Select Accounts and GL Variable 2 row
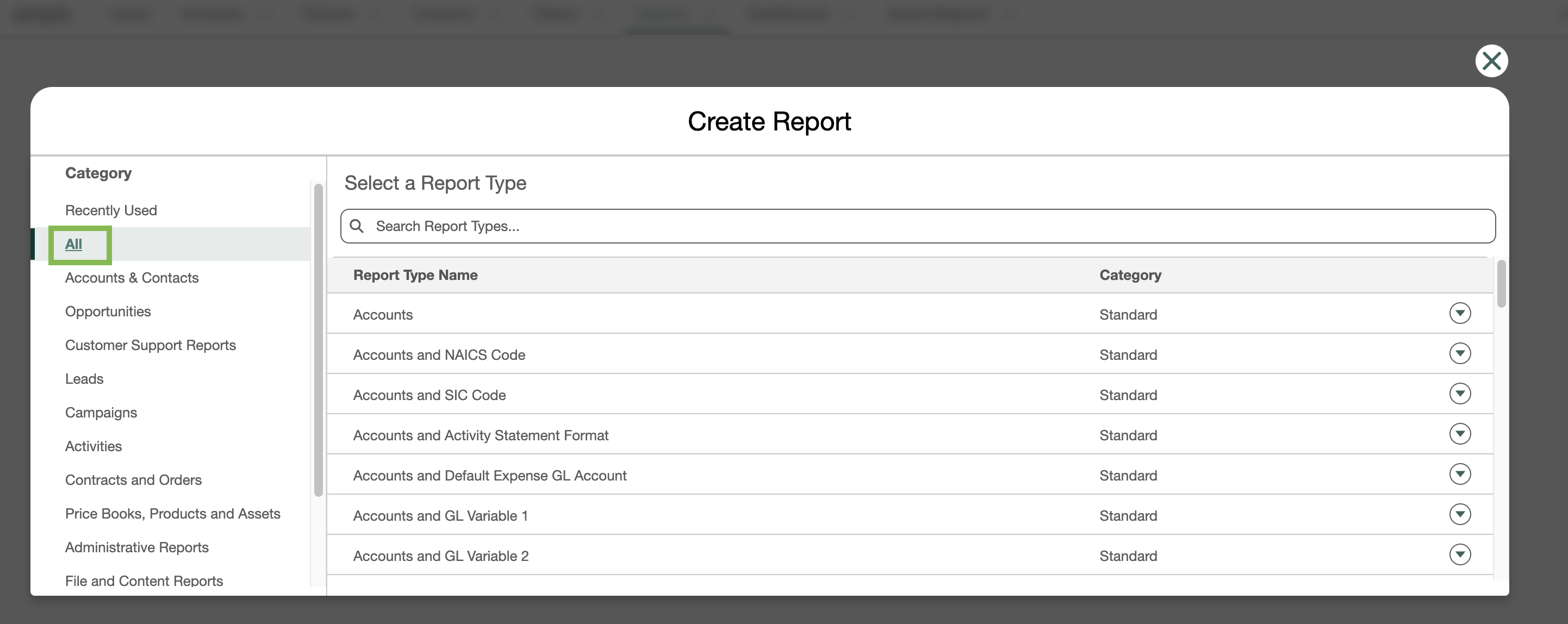Image resolution: width=1568 pixels, height=624 pixels. (x=910, y=555)
